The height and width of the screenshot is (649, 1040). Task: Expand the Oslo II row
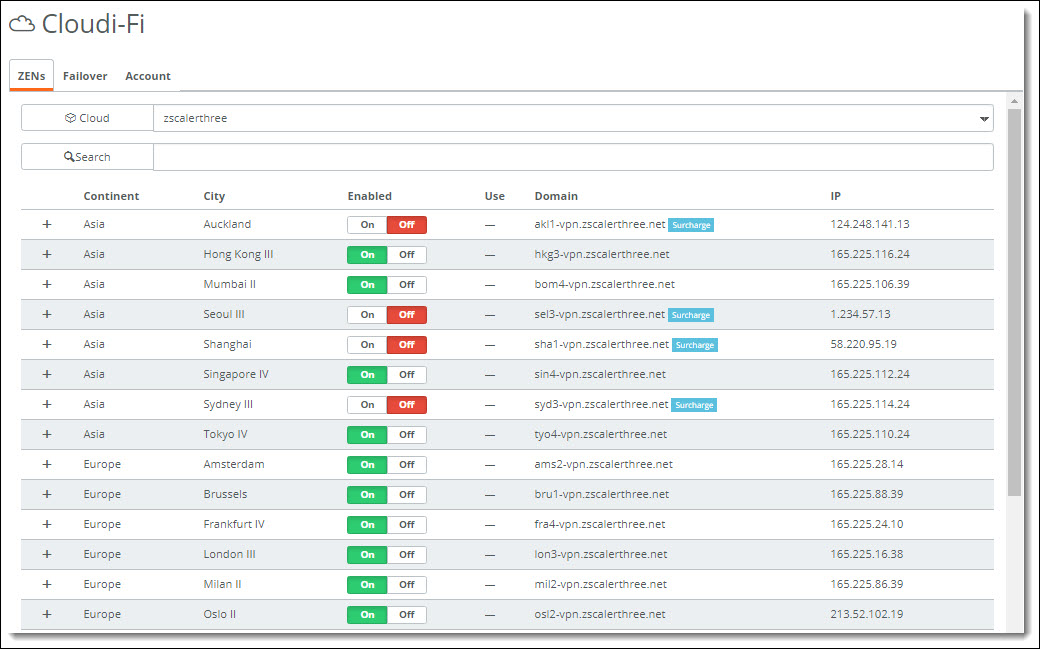point(47,614)
